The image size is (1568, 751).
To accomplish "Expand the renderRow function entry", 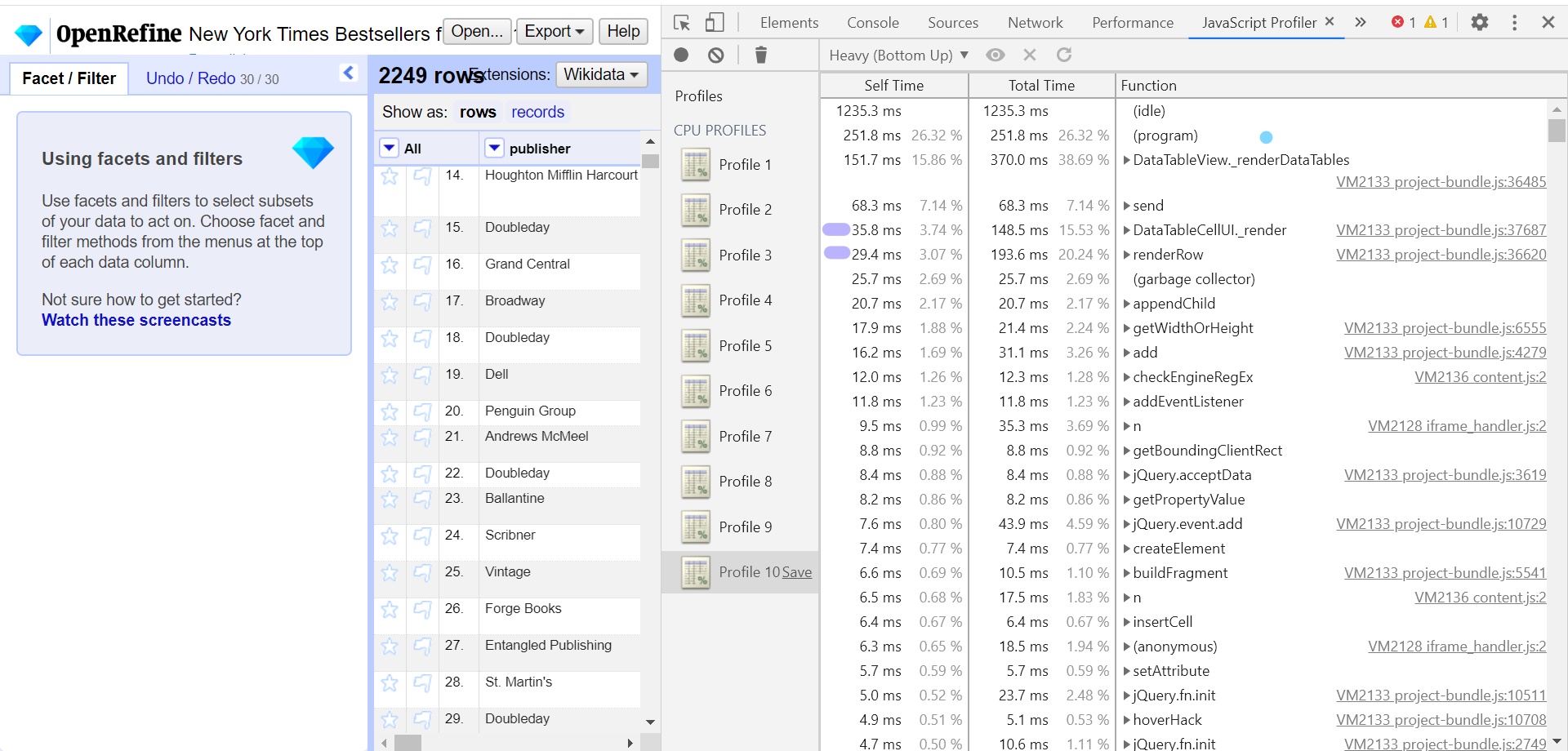I will (1127, 255).
